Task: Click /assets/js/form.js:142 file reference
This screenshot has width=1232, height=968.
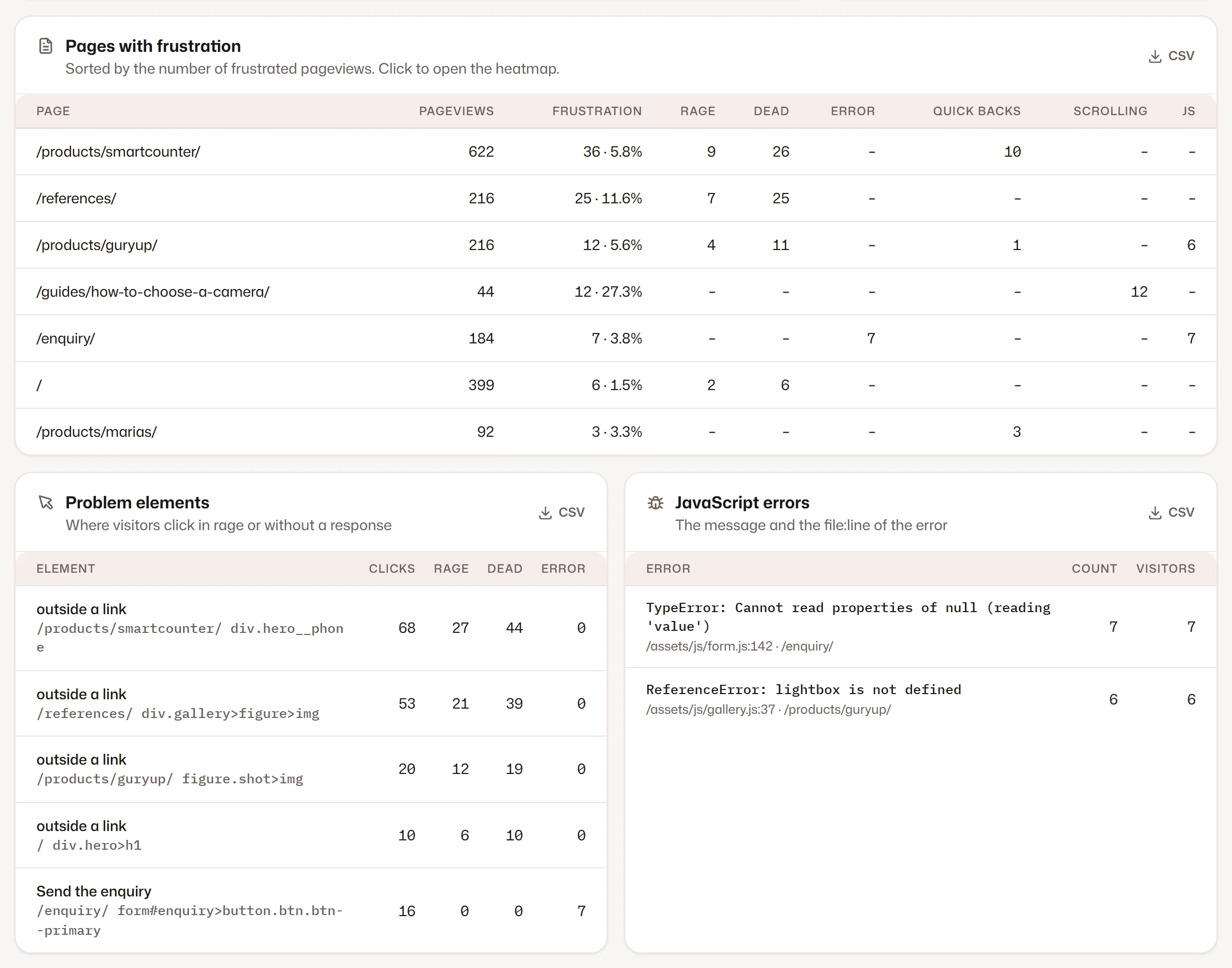Action: (709, 647)
